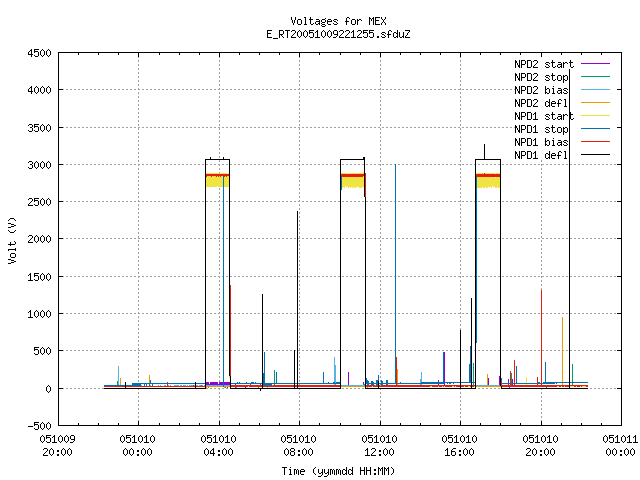Click the 3000 y-axis tick label
640x480 pixels.
pos(40,165)
